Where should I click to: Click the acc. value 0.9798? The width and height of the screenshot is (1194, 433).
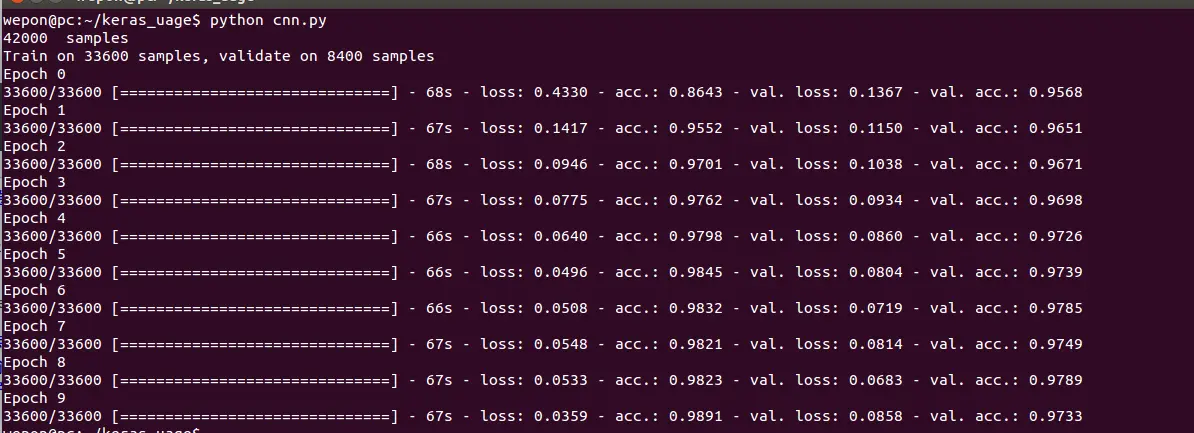(x=696, y=237)
